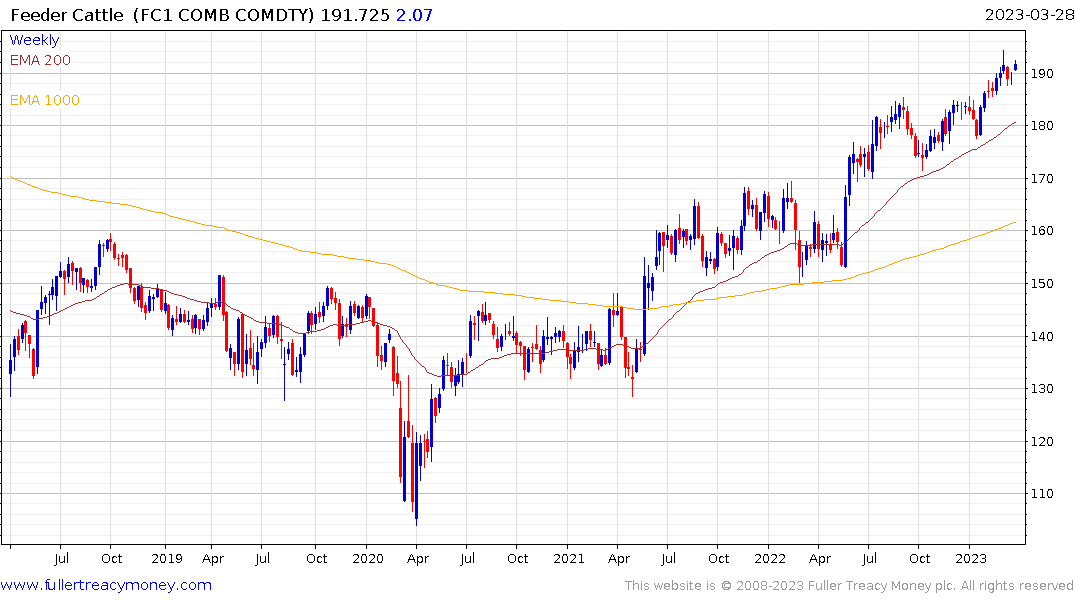The width and height of the screenshot is (1075, 600).
Task: Click the EMA 1000 legend label
Action: click(x=45, y=100)
